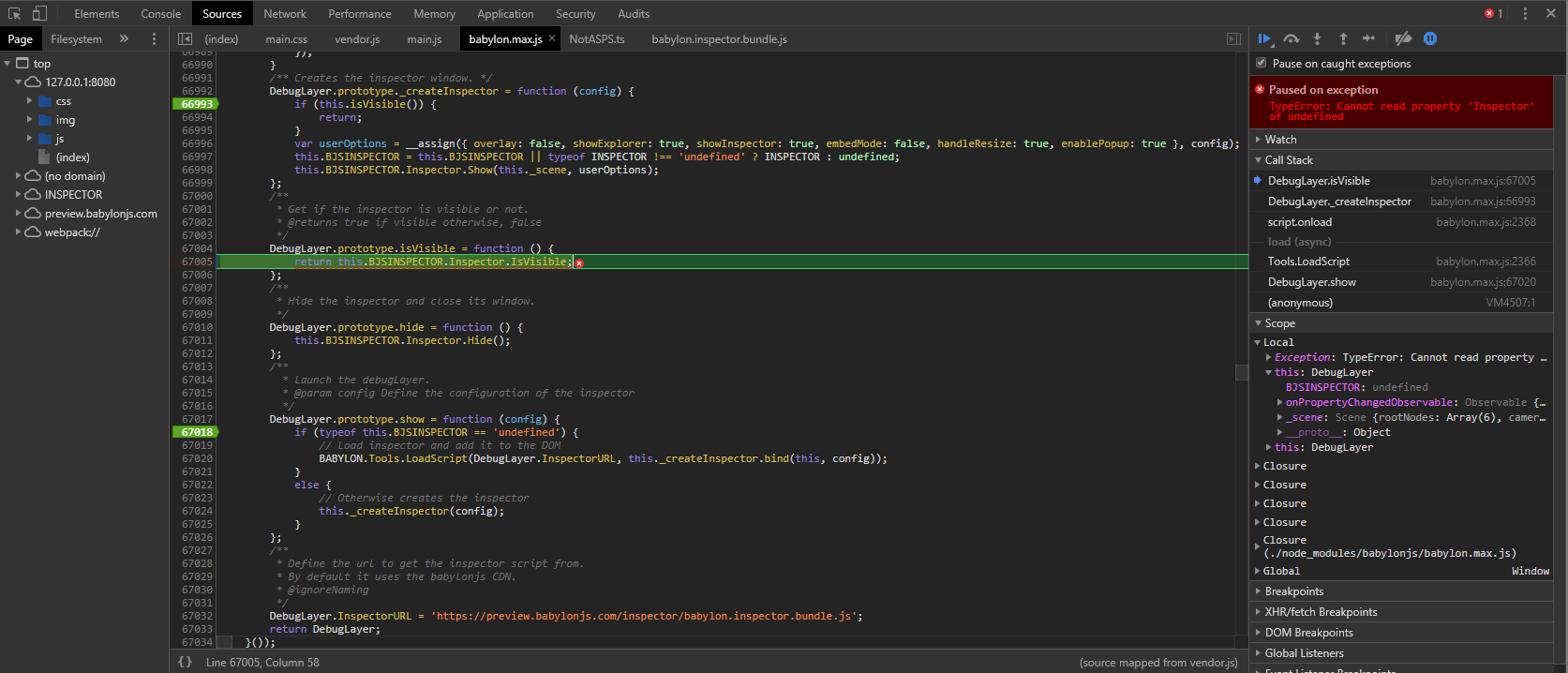Expand the Exception TypeError scope entry
The height and width of the screenshot is (673, 1568).
click(1268, 357)
